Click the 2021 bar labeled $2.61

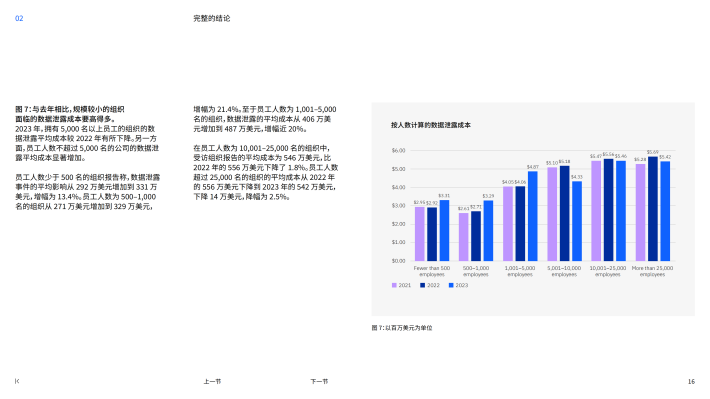(x=464, y=237)
